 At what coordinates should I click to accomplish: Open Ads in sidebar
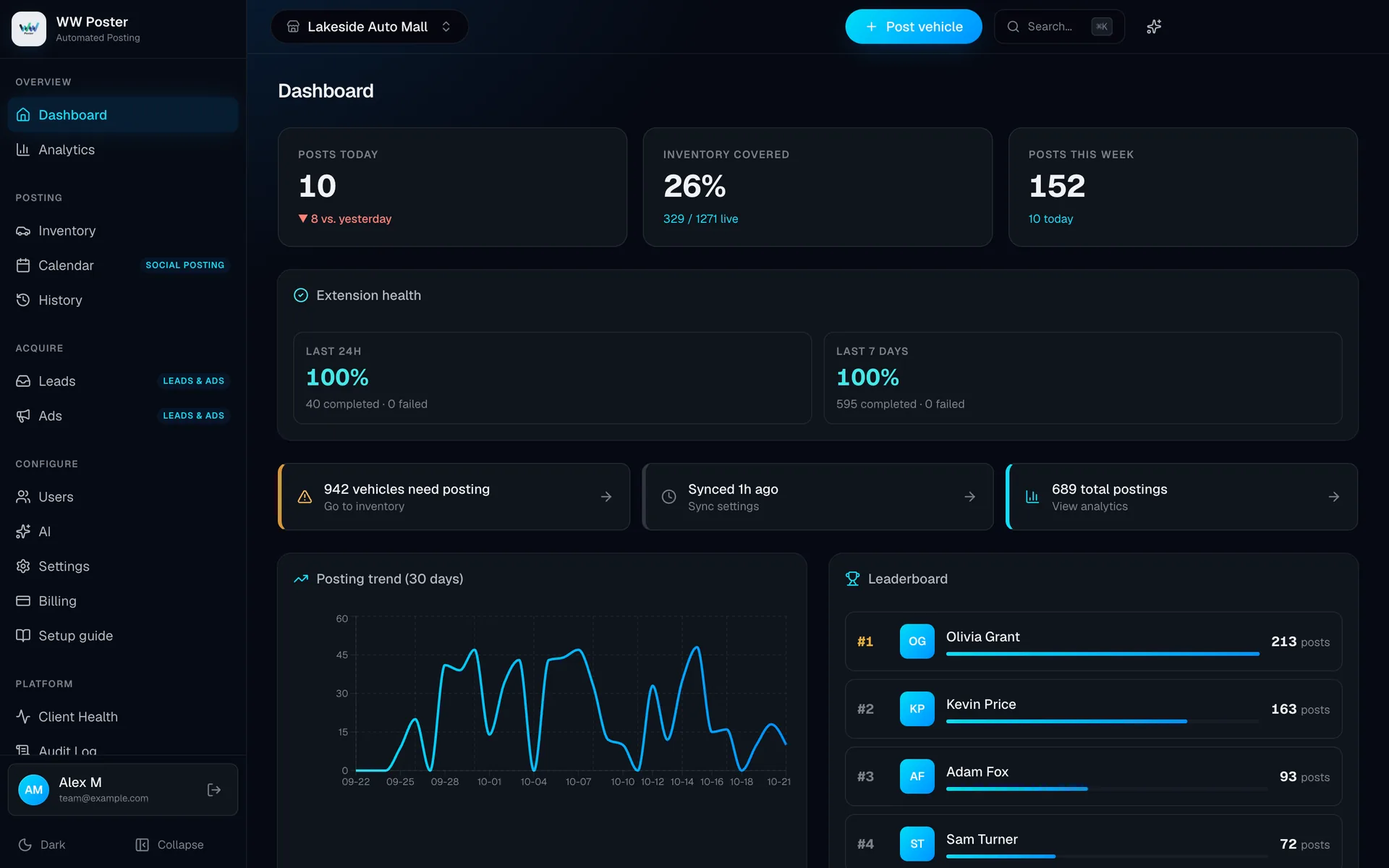coord(123,416)
